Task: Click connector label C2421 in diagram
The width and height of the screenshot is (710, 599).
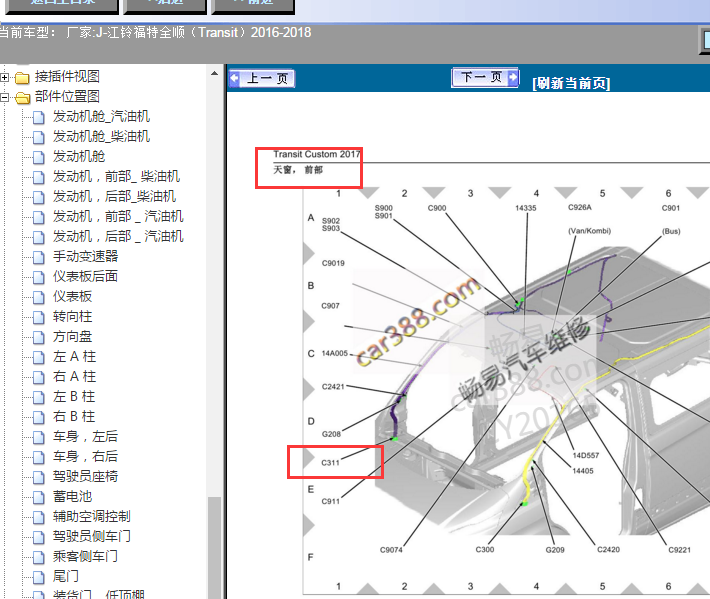Action: click(x=333, y=387)
